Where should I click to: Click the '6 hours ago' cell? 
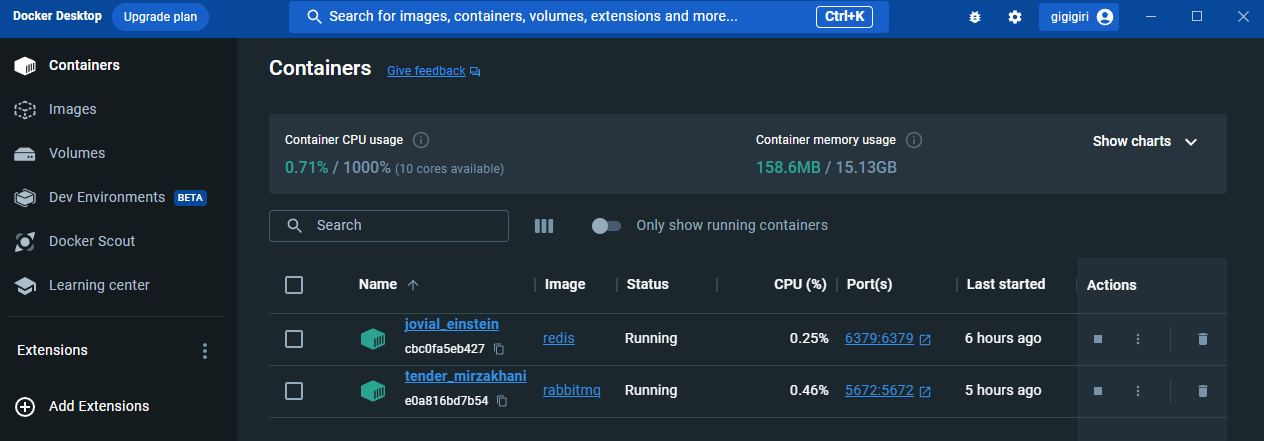coord(1003,338)
